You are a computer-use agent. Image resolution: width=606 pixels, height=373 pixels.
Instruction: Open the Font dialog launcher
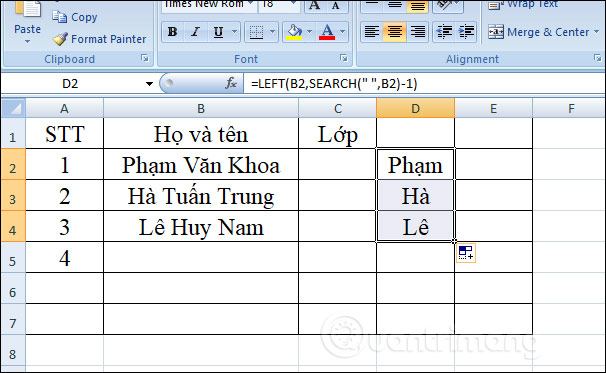[x=343, y=58]
